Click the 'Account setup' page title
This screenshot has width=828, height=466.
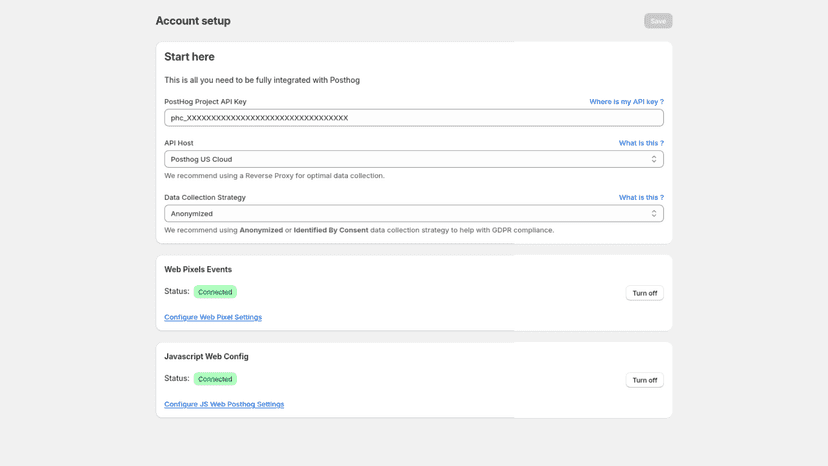[x=193, y=21]
